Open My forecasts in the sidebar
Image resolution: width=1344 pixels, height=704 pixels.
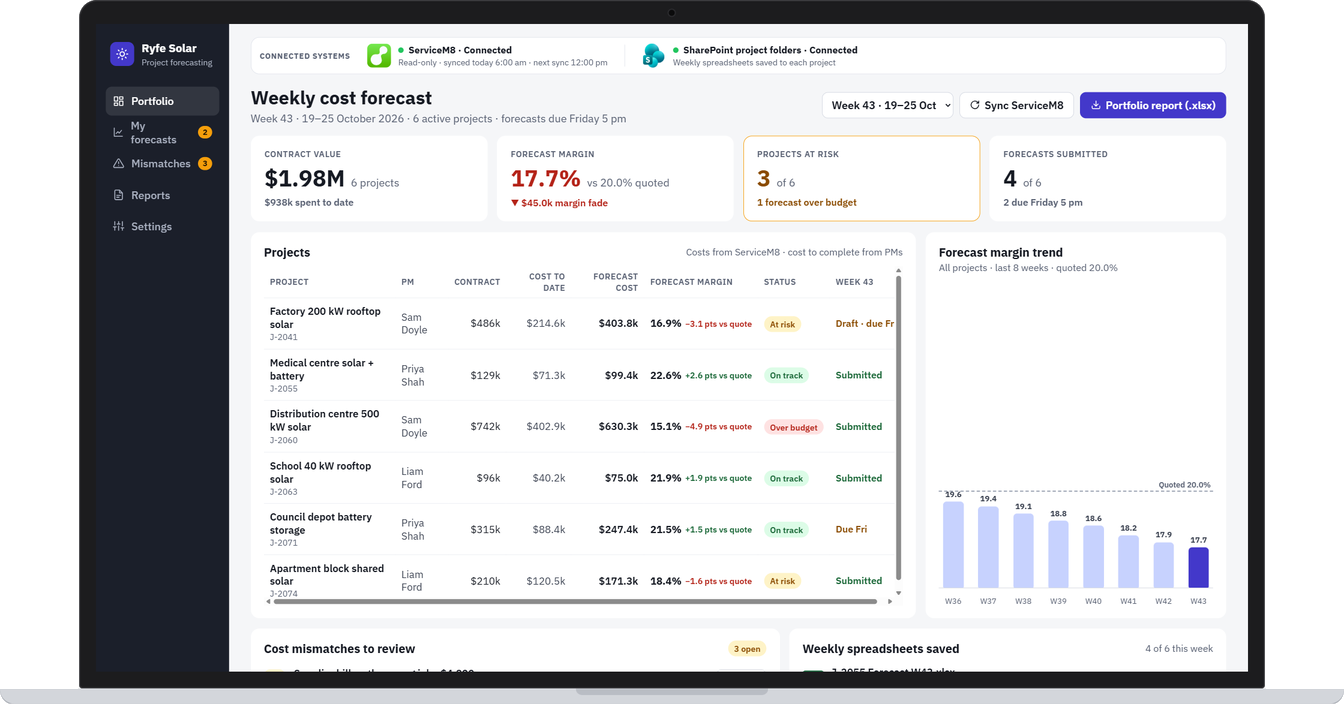162,132
